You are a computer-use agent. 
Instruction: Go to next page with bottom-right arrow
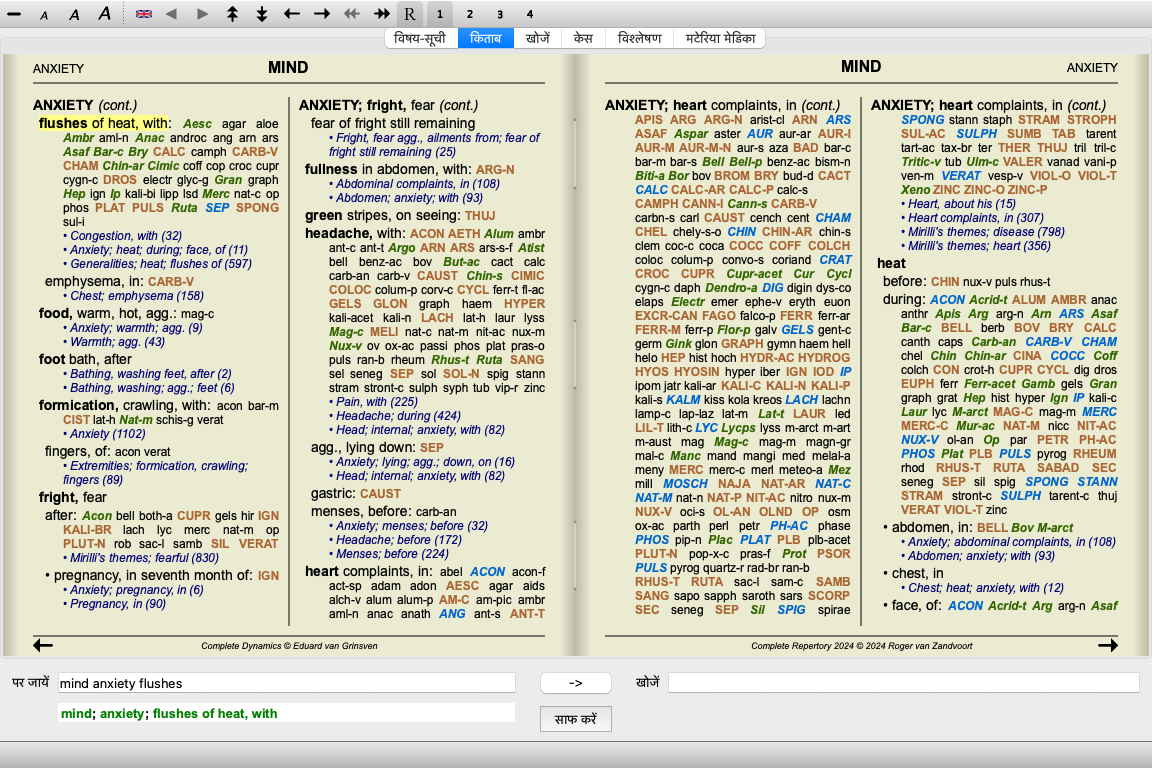pos(1107,646)
